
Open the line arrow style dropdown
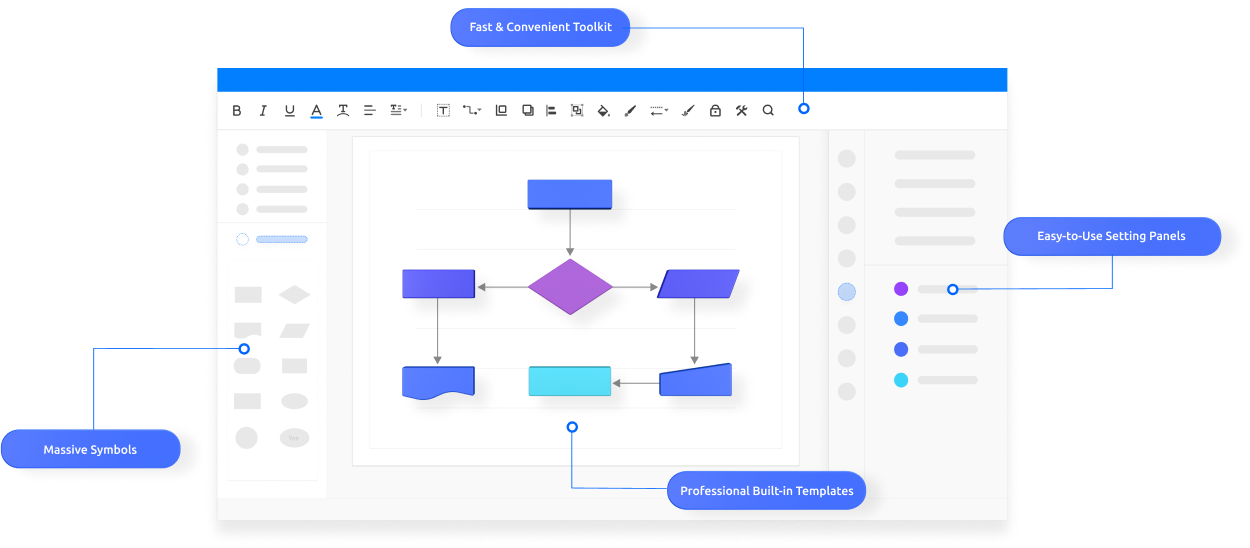[659, 111]
